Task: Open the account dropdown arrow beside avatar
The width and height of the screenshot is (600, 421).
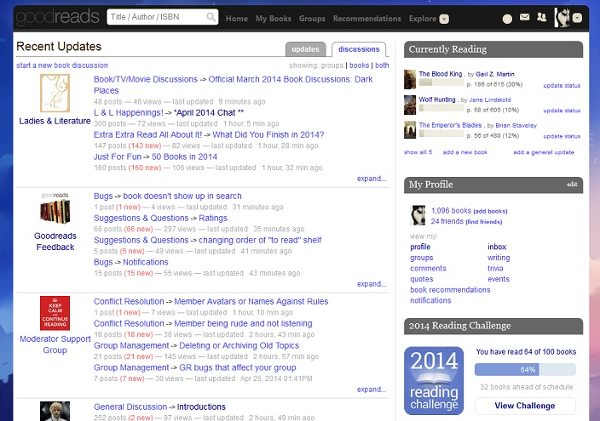Action: pyautogui.click(x=579, y=18)
